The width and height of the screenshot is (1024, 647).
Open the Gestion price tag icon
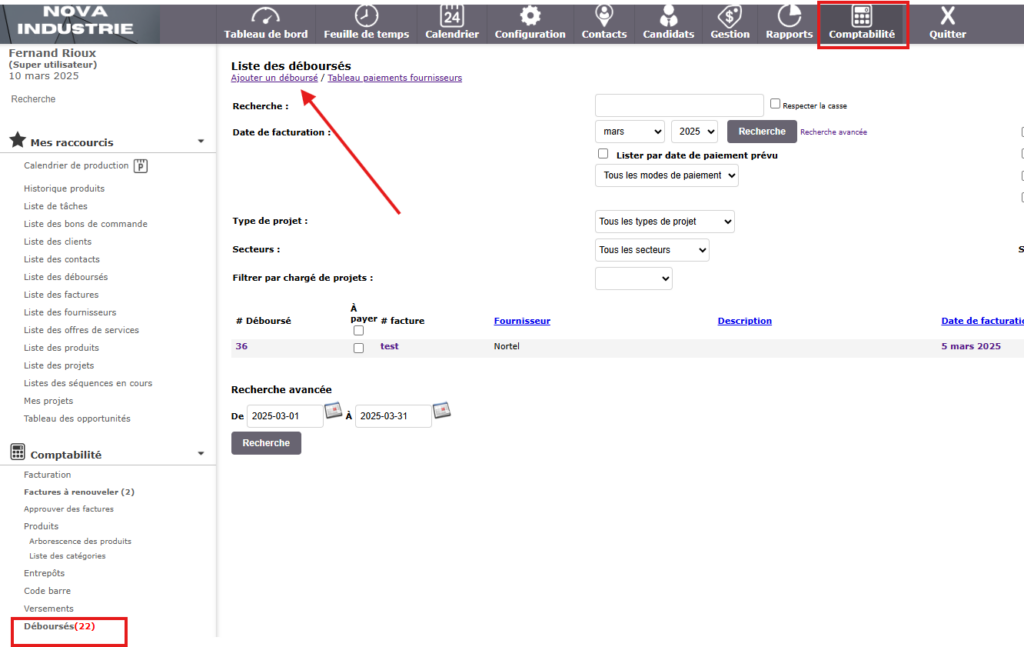[x=730, y=17]
